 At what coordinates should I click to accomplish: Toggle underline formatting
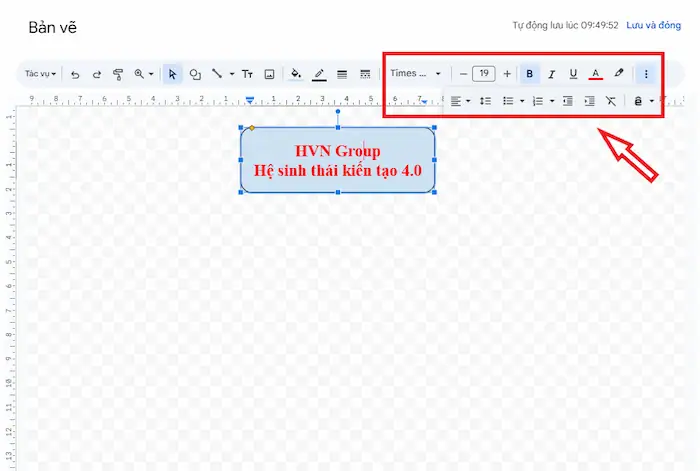point(573,74)
